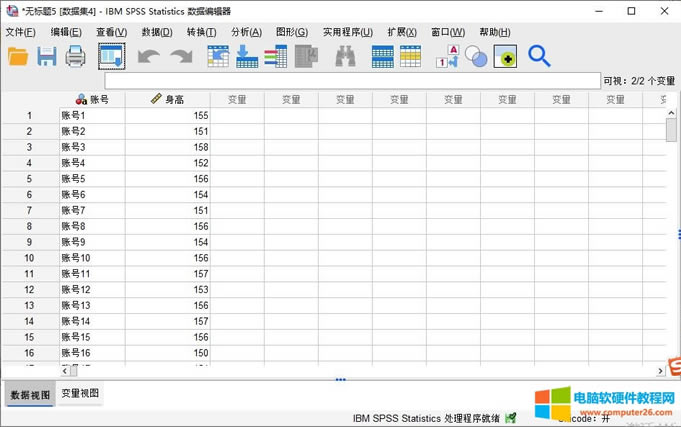Switch to the 变量视图 tab
The height and width of the screenshot is (427, 681).
coord(80,394)
